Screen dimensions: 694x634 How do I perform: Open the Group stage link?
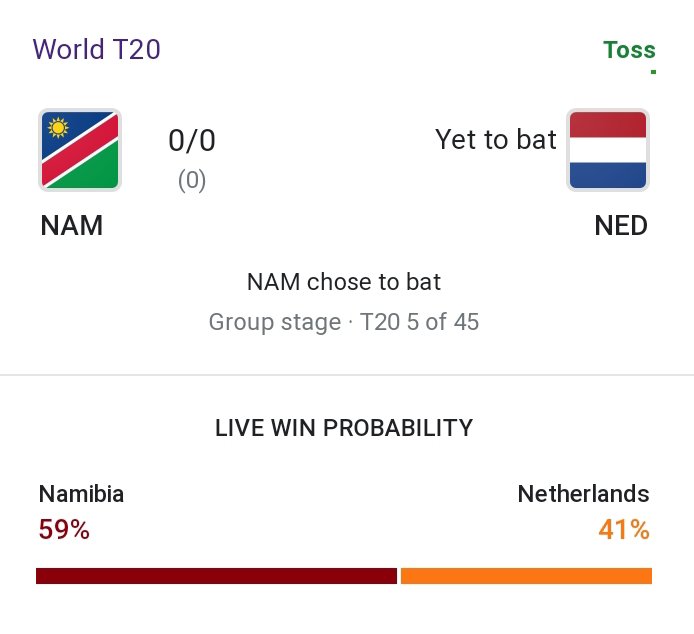(275, 323)
